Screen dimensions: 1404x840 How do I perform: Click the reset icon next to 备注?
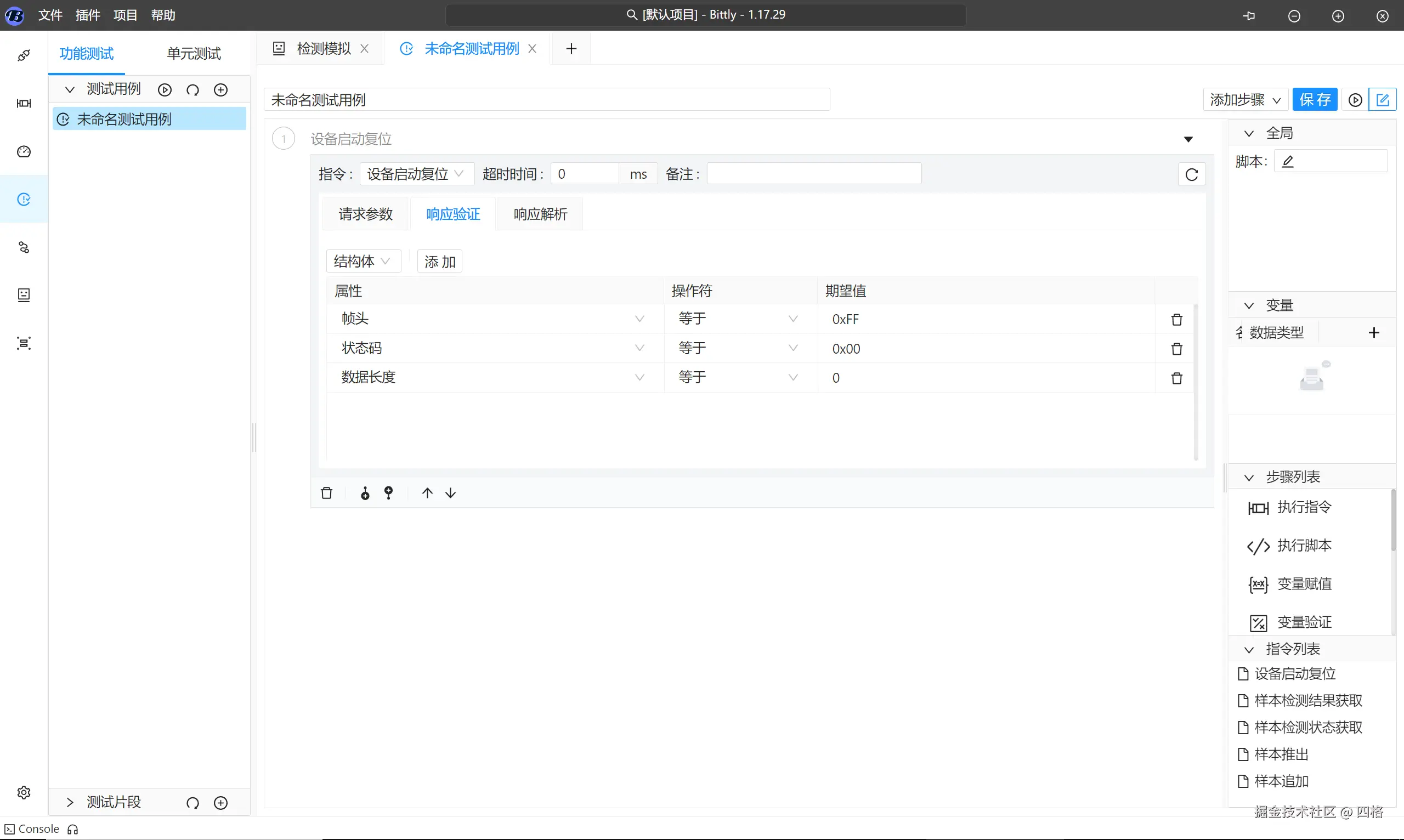point(1191,174)
